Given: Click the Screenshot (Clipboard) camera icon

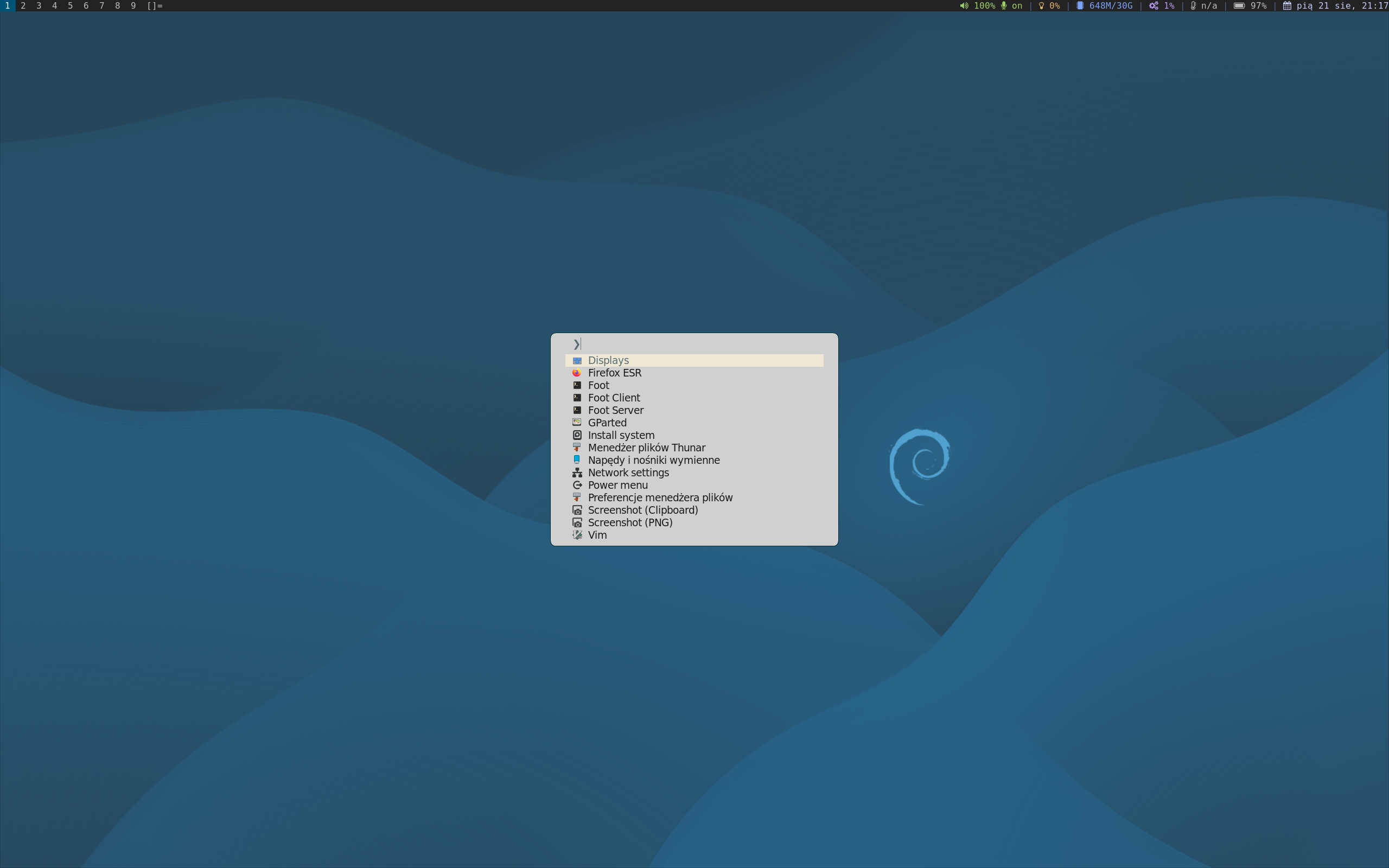Looking at the screenshot, I should [x=577, y=510].
